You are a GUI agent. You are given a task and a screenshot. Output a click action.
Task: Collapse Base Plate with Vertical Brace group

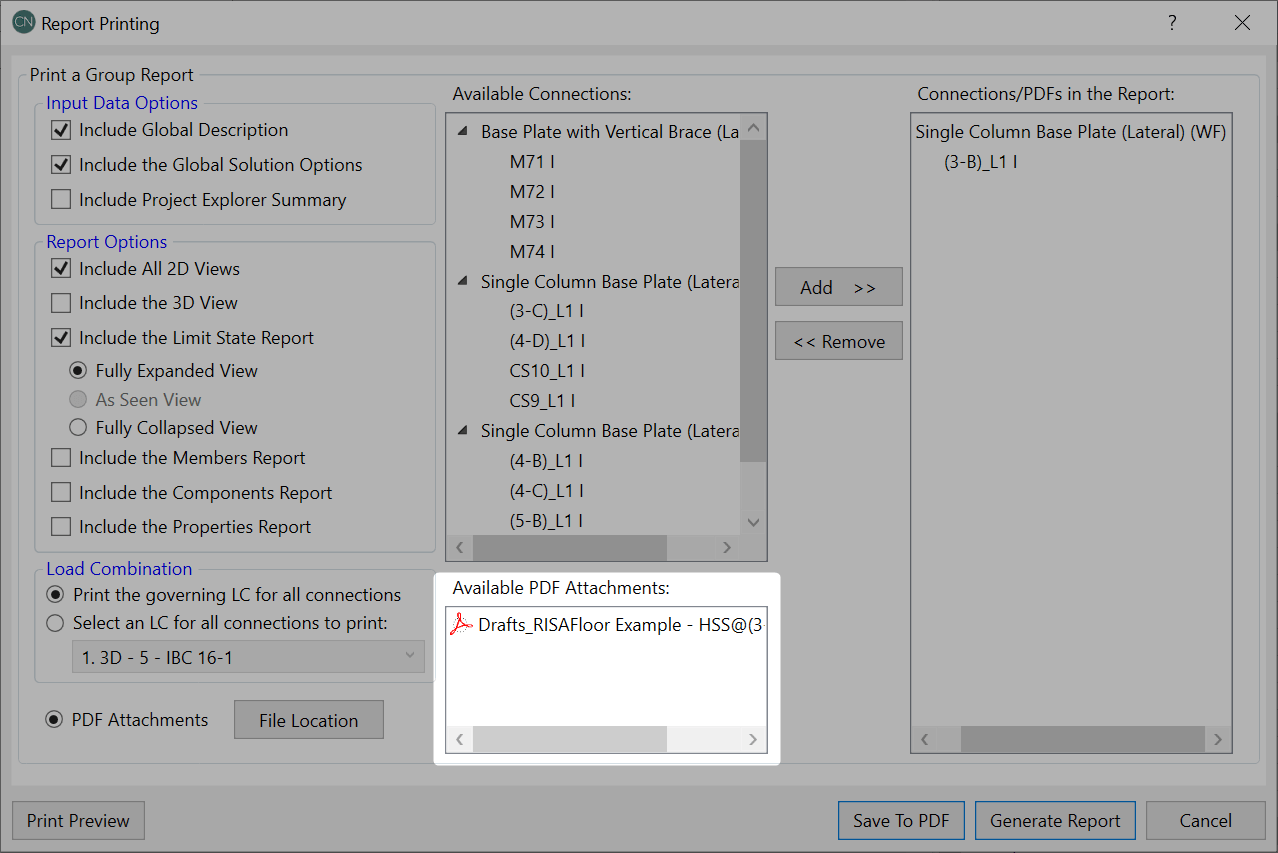462,132
